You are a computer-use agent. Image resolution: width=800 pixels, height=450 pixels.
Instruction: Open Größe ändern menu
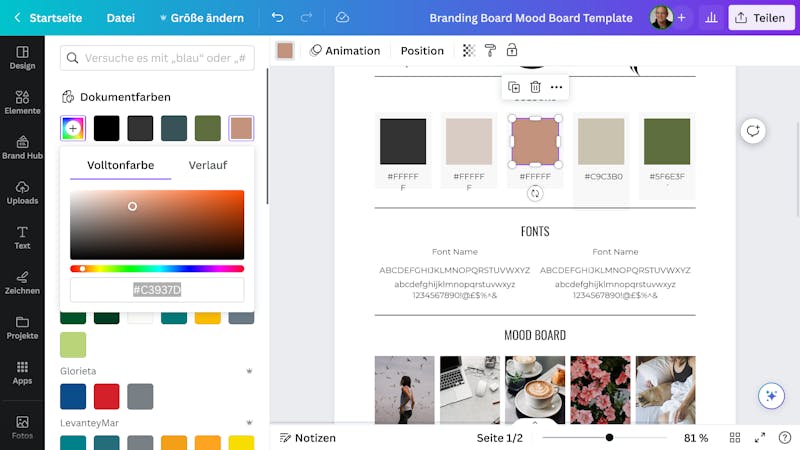202,18
